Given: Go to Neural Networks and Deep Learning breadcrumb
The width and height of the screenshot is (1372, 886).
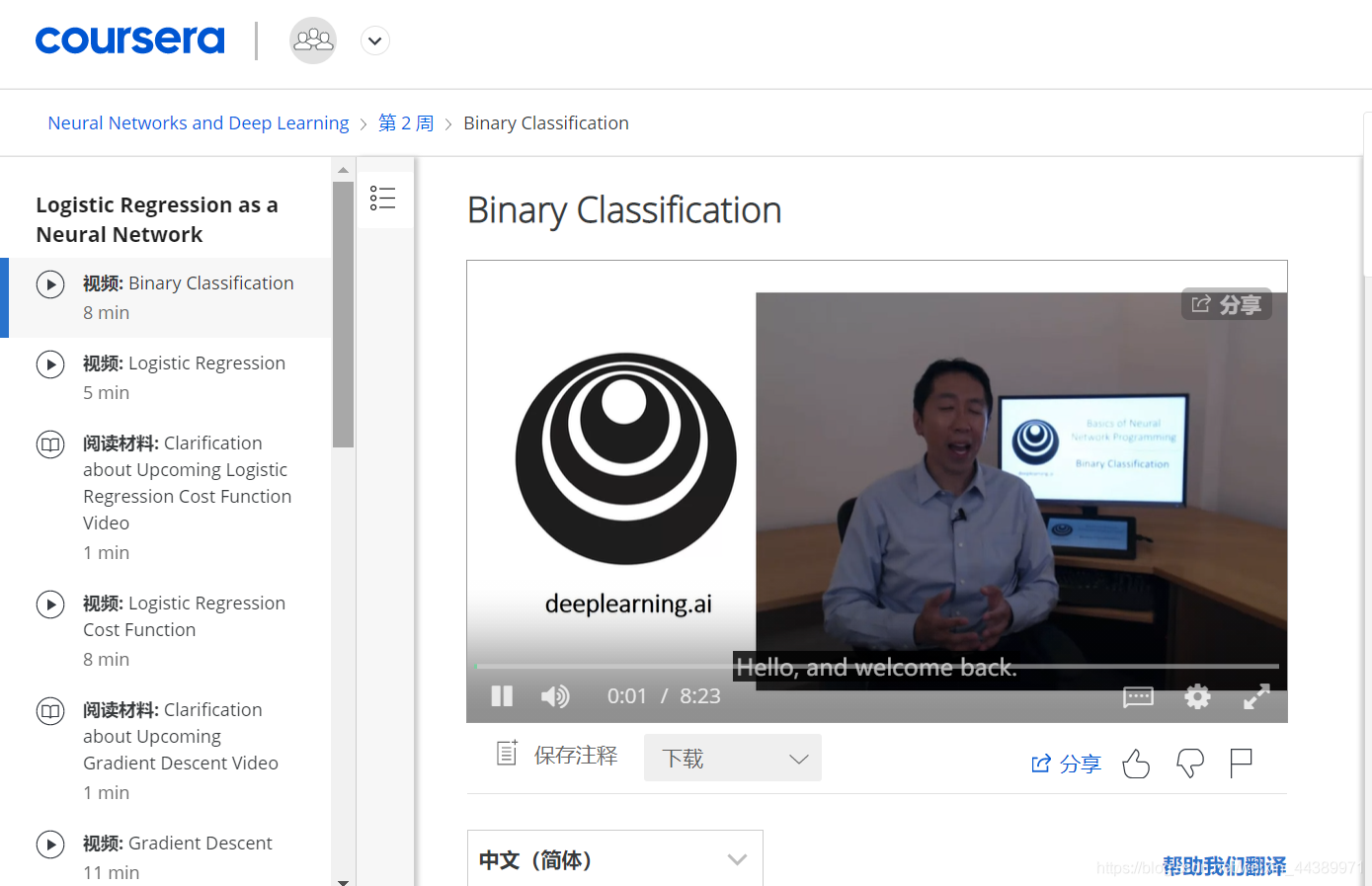Looking at the screenshot, I should (x=199, y=123).
